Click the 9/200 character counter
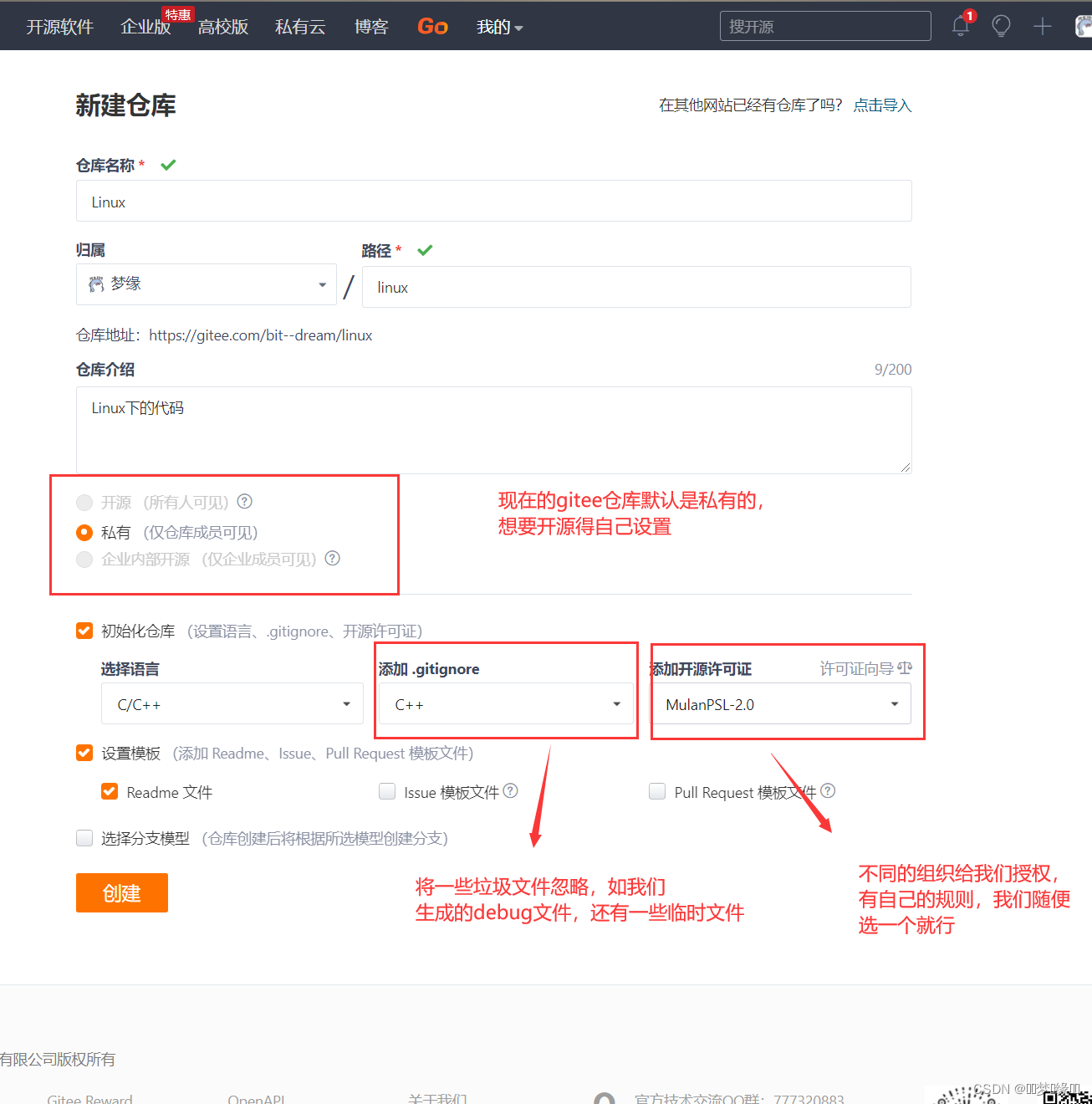Viewport: 1092px width, 1104px height. [x=893, y=370]
